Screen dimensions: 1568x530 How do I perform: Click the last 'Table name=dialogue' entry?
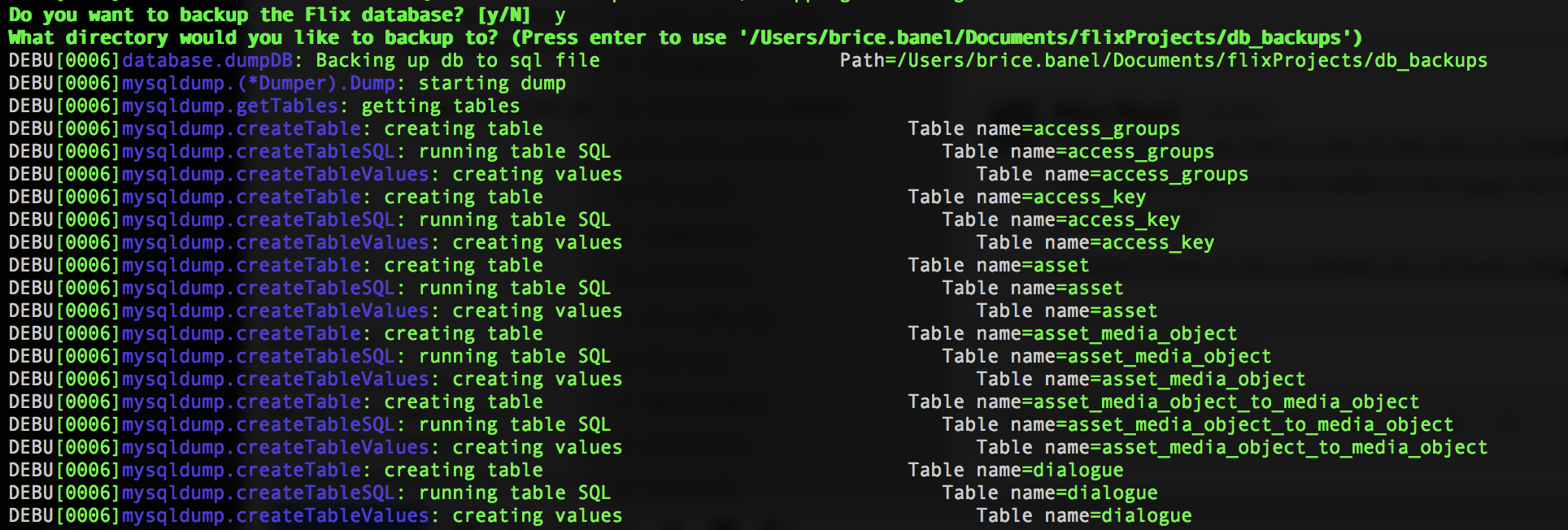(1083, 515)
